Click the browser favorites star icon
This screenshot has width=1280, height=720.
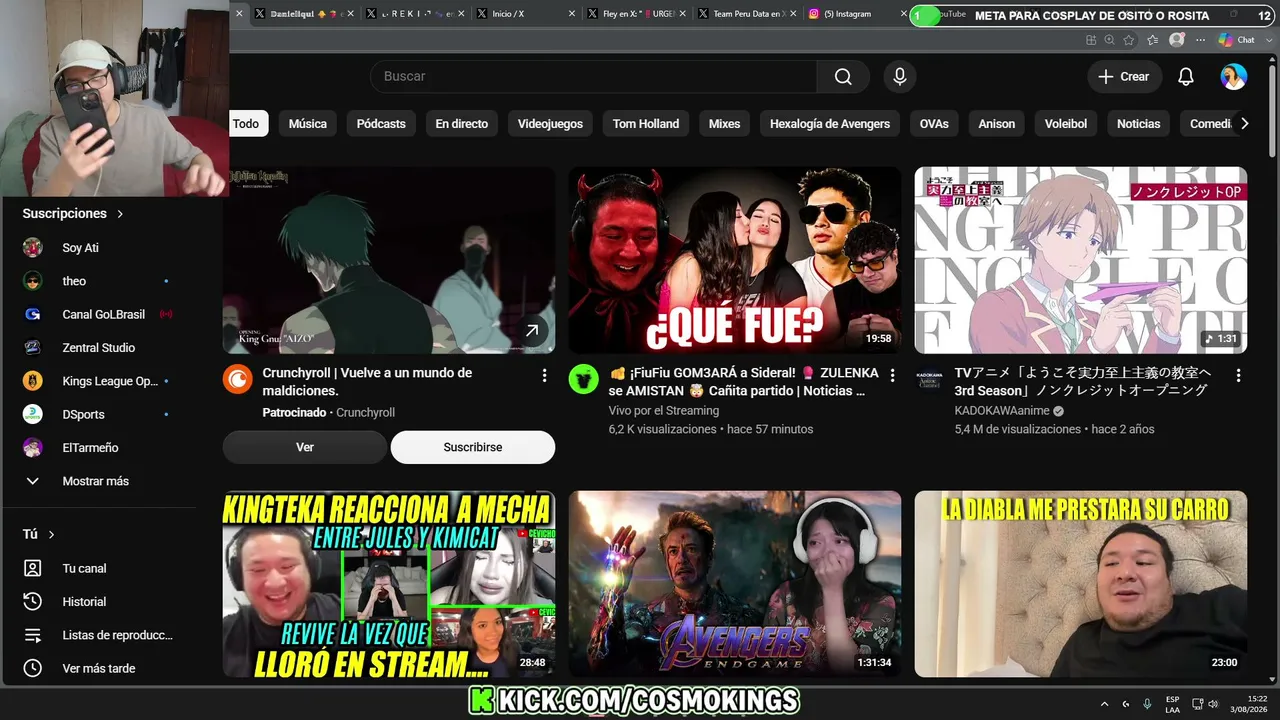[x=1129, y=40]
